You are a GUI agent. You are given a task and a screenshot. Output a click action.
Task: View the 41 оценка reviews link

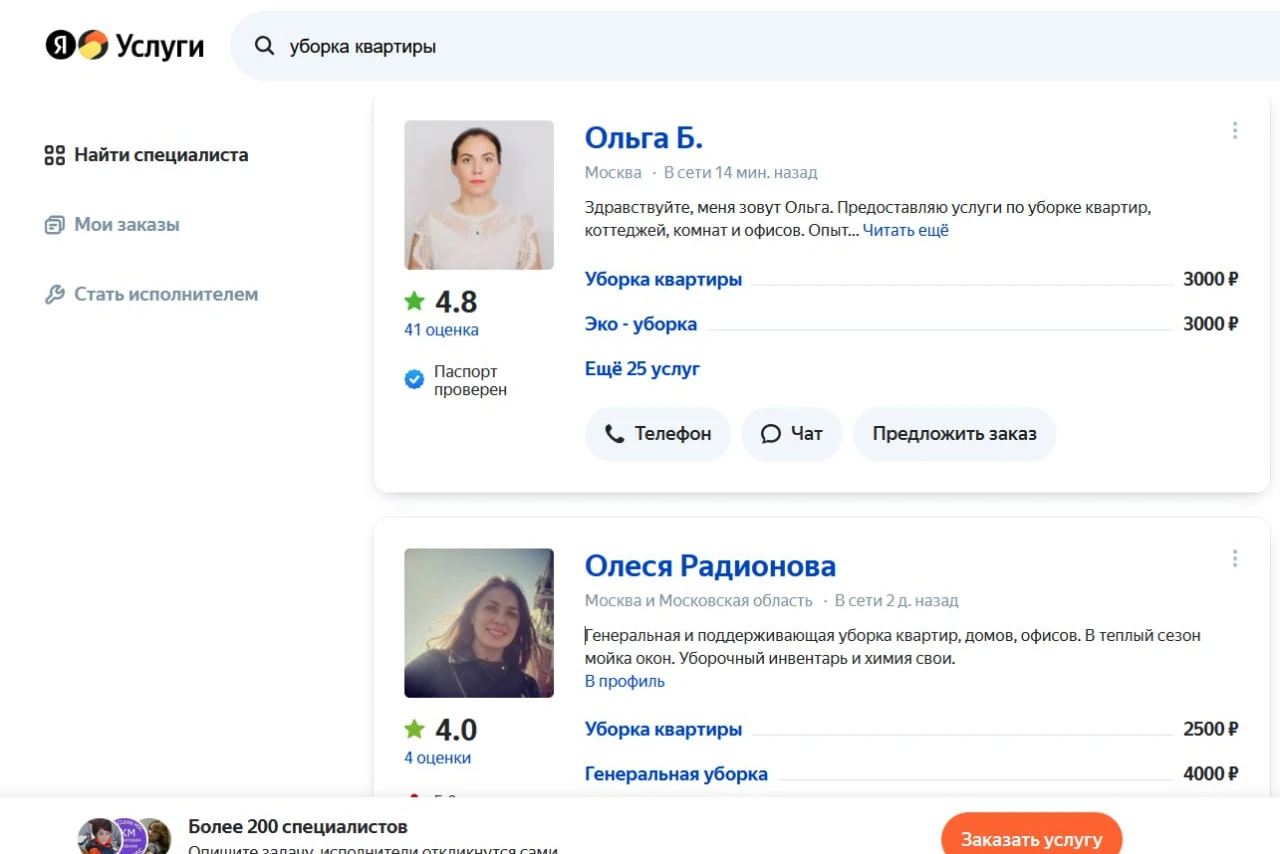click(441, 330)
